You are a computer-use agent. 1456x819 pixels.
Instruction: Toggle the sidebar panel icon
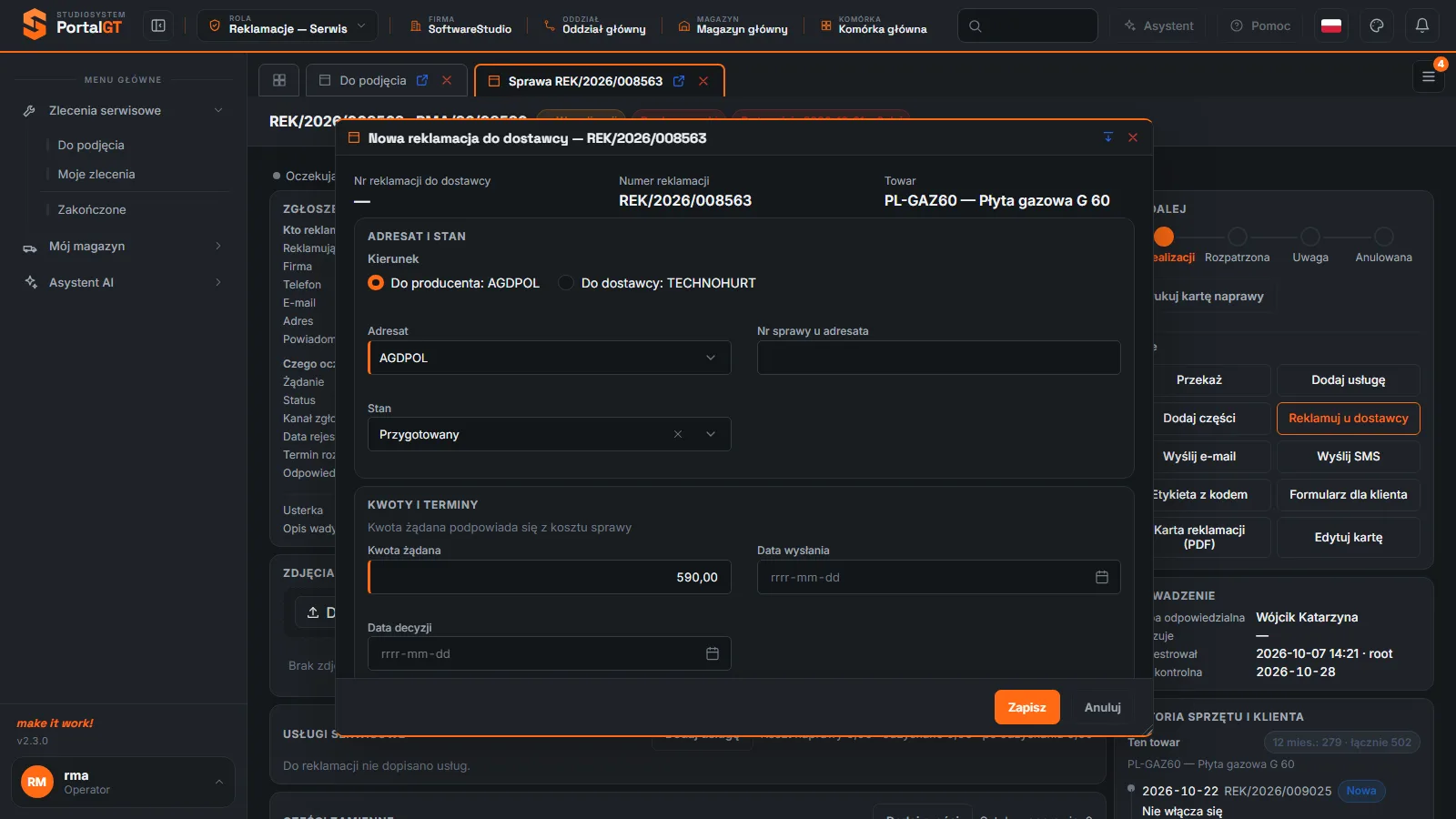(158, 25)
